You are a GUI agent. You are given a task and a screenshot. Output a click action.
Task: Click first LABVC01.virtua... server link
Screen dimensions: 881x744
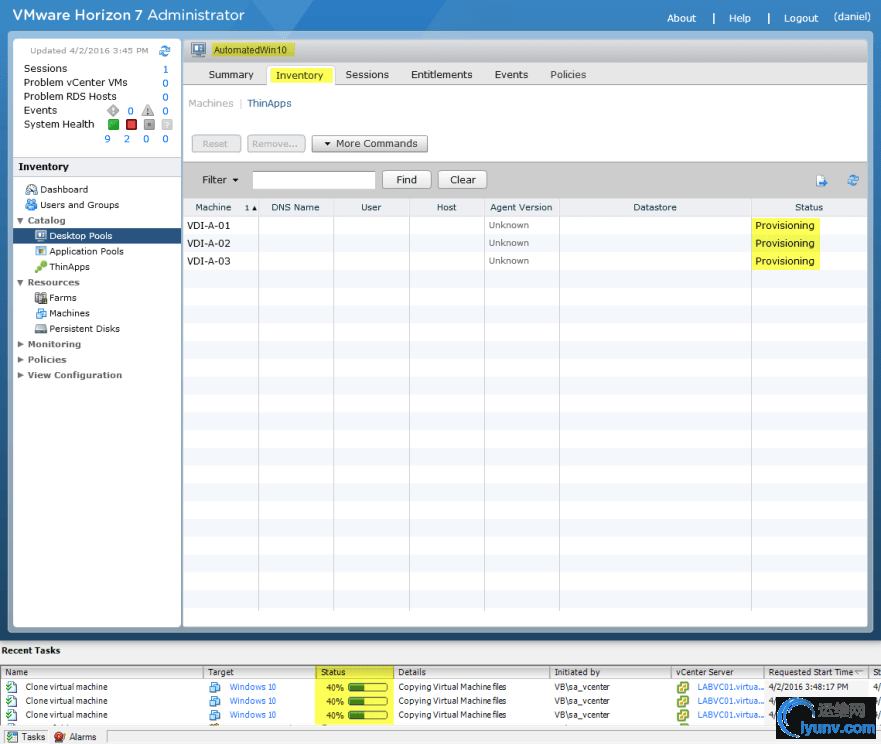tap(730, 687)
